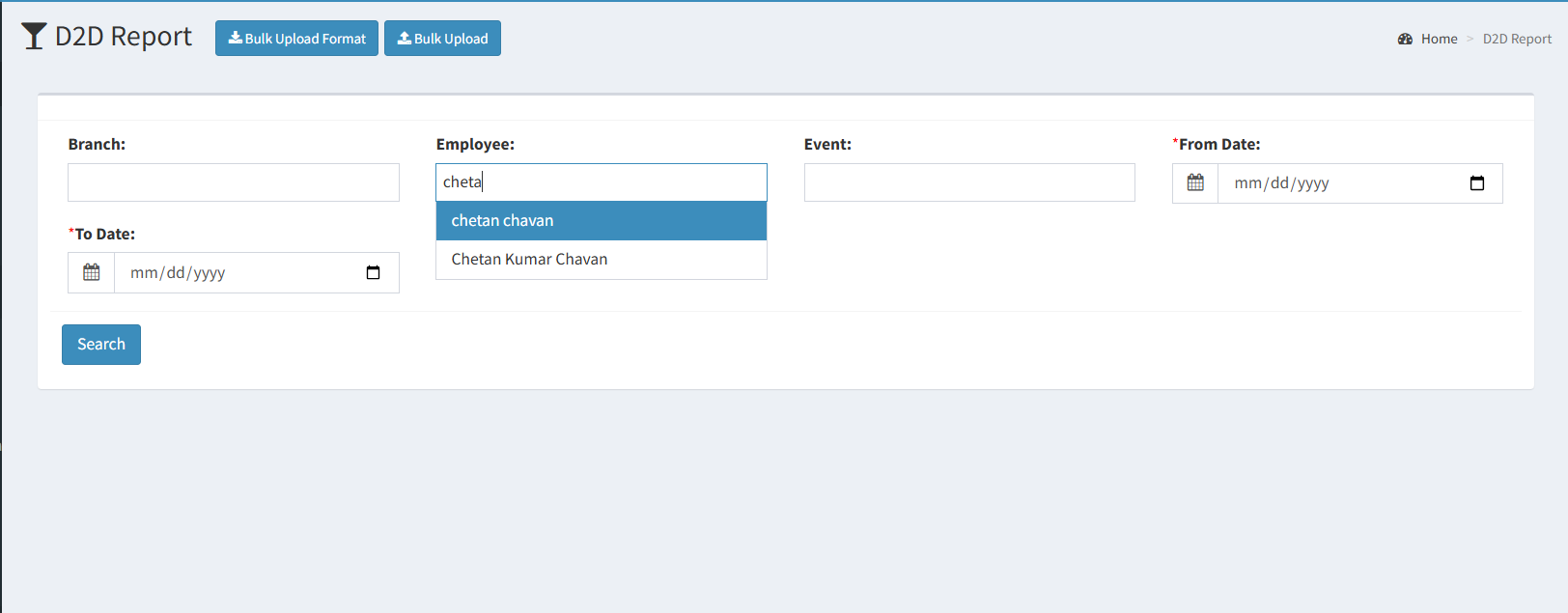Screen dimensions: 1568x613
Task: Click the Bulk Upload Format download button
Action: point(296,39)
